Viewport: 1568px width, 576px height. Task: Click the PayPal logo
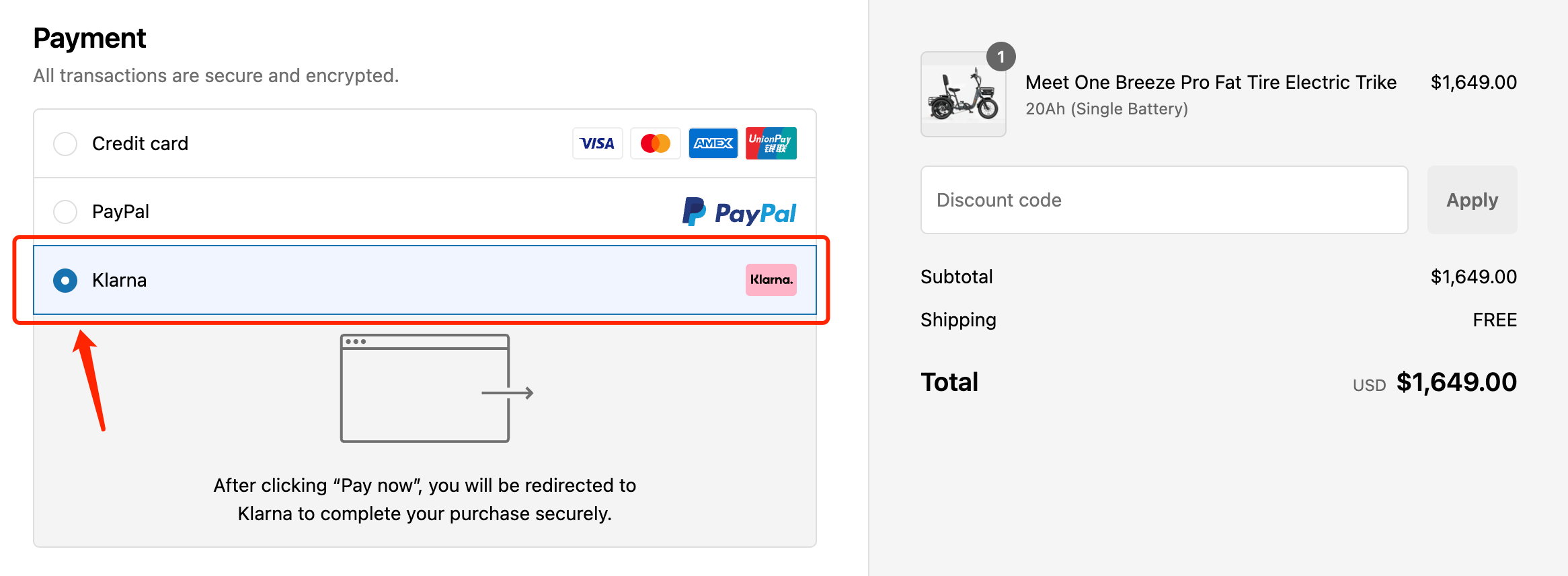click(x=739, y=212)
